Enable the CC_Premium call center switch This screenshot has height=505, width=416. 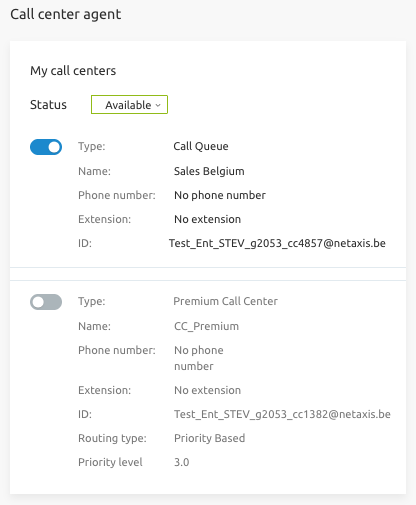[46, 302]
